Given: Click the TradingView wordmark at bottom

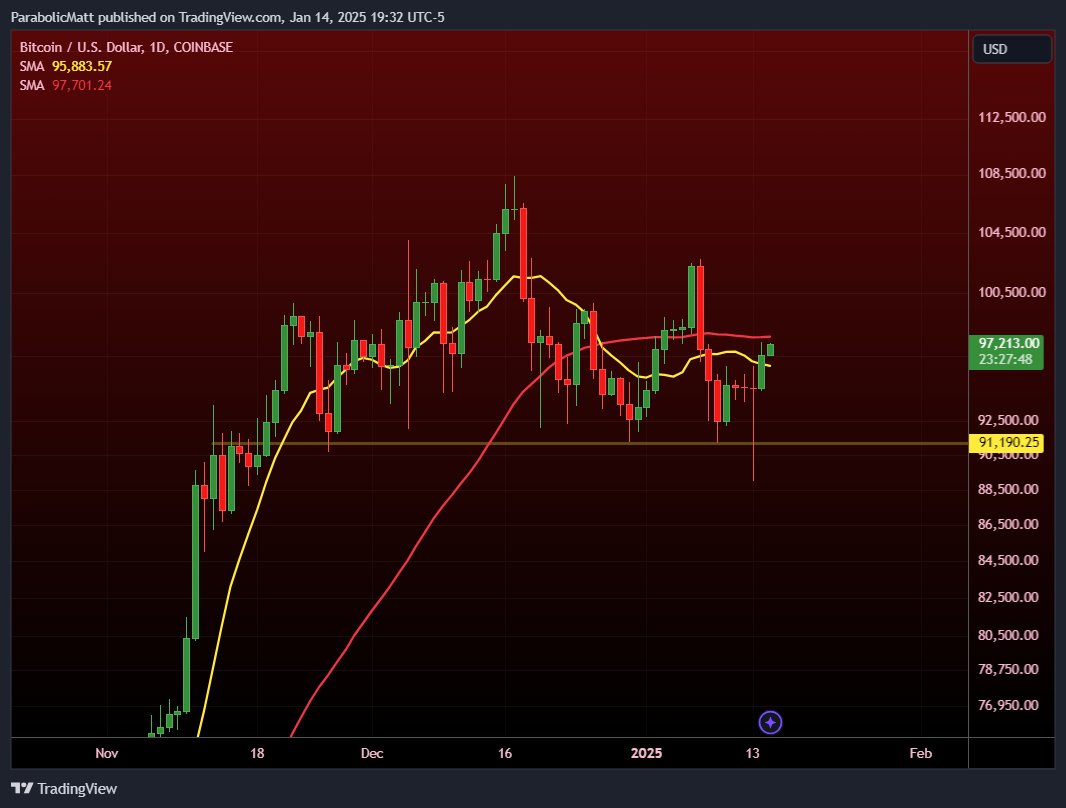Looking at the screenshot, I should click(x=77, y=788).
